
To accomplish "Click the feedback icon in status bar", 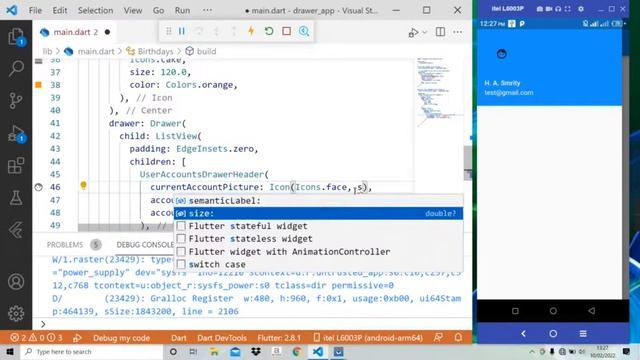I will pos(438,338).
